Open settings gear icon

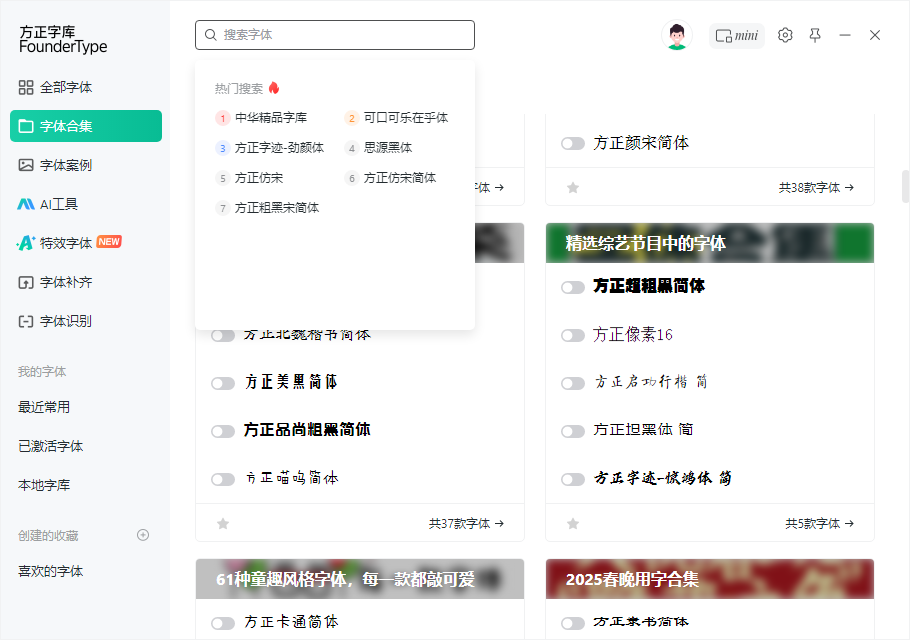coord(785,35)
